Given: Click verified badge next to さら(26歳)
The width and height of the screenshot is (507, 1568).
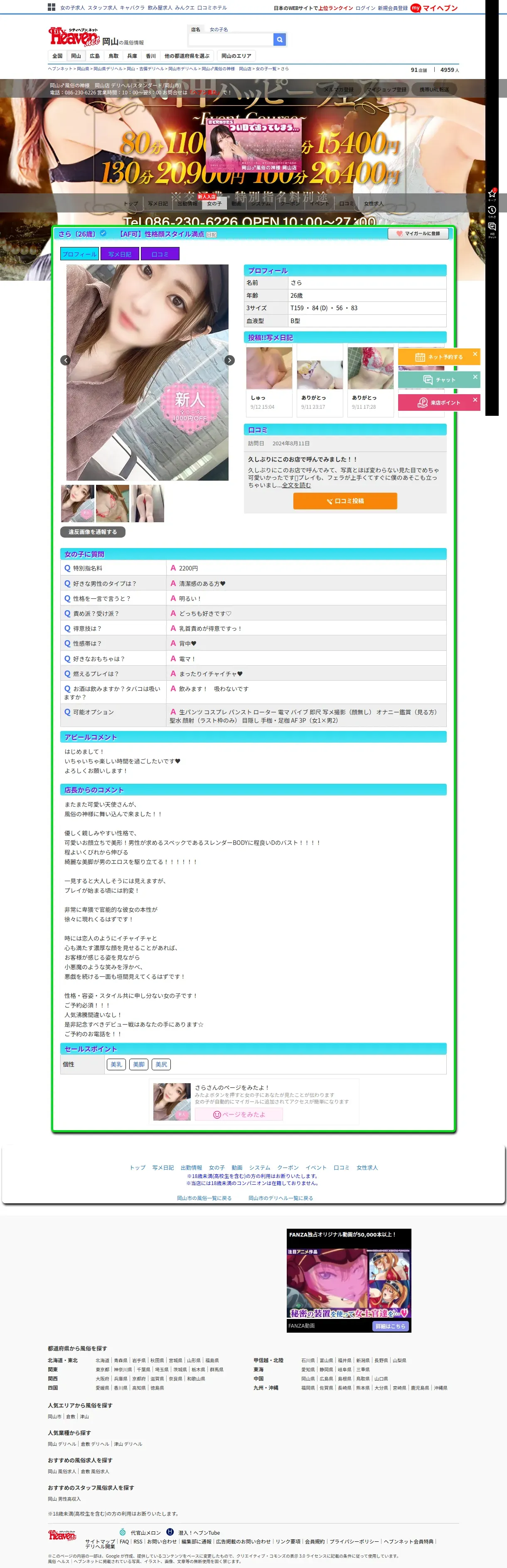Looking at the screenshot, I should click(x=103, y=233).
